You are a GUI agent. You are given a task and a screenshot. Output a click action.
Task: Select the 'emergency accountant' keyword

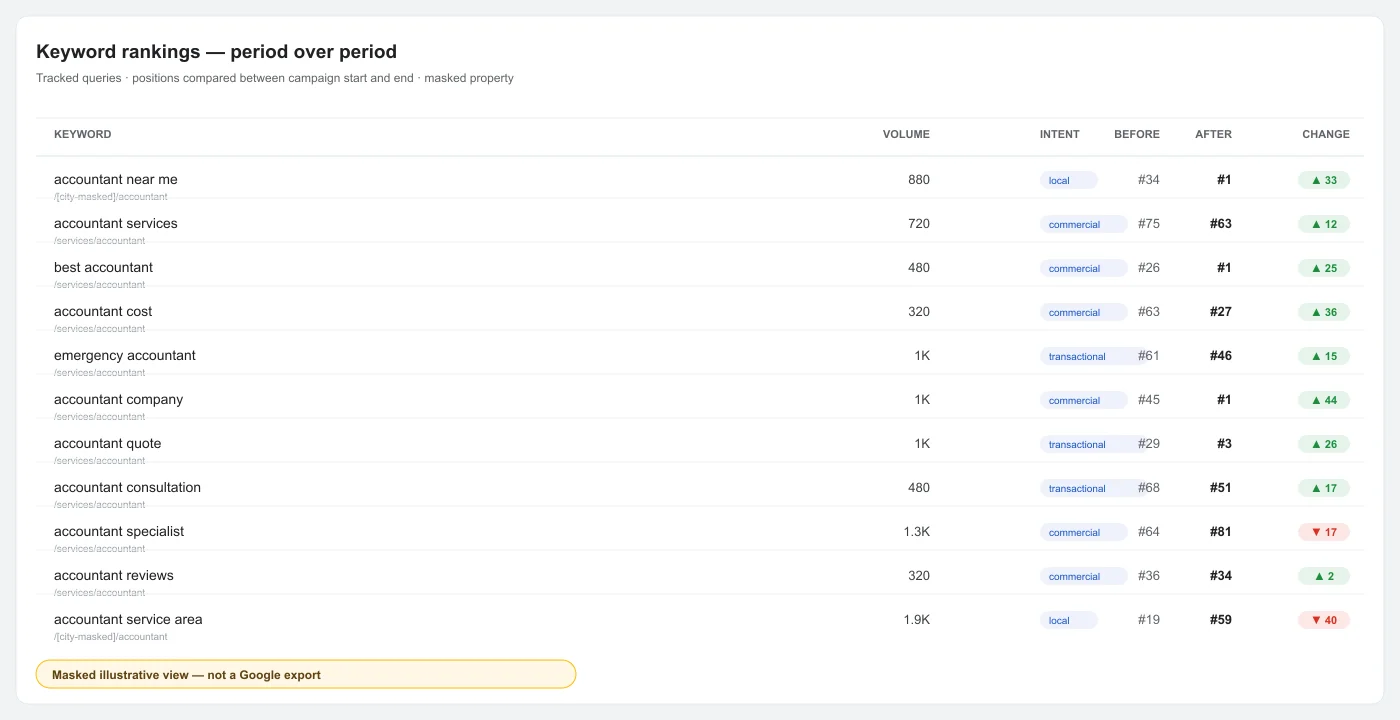(x=125, y=356)
